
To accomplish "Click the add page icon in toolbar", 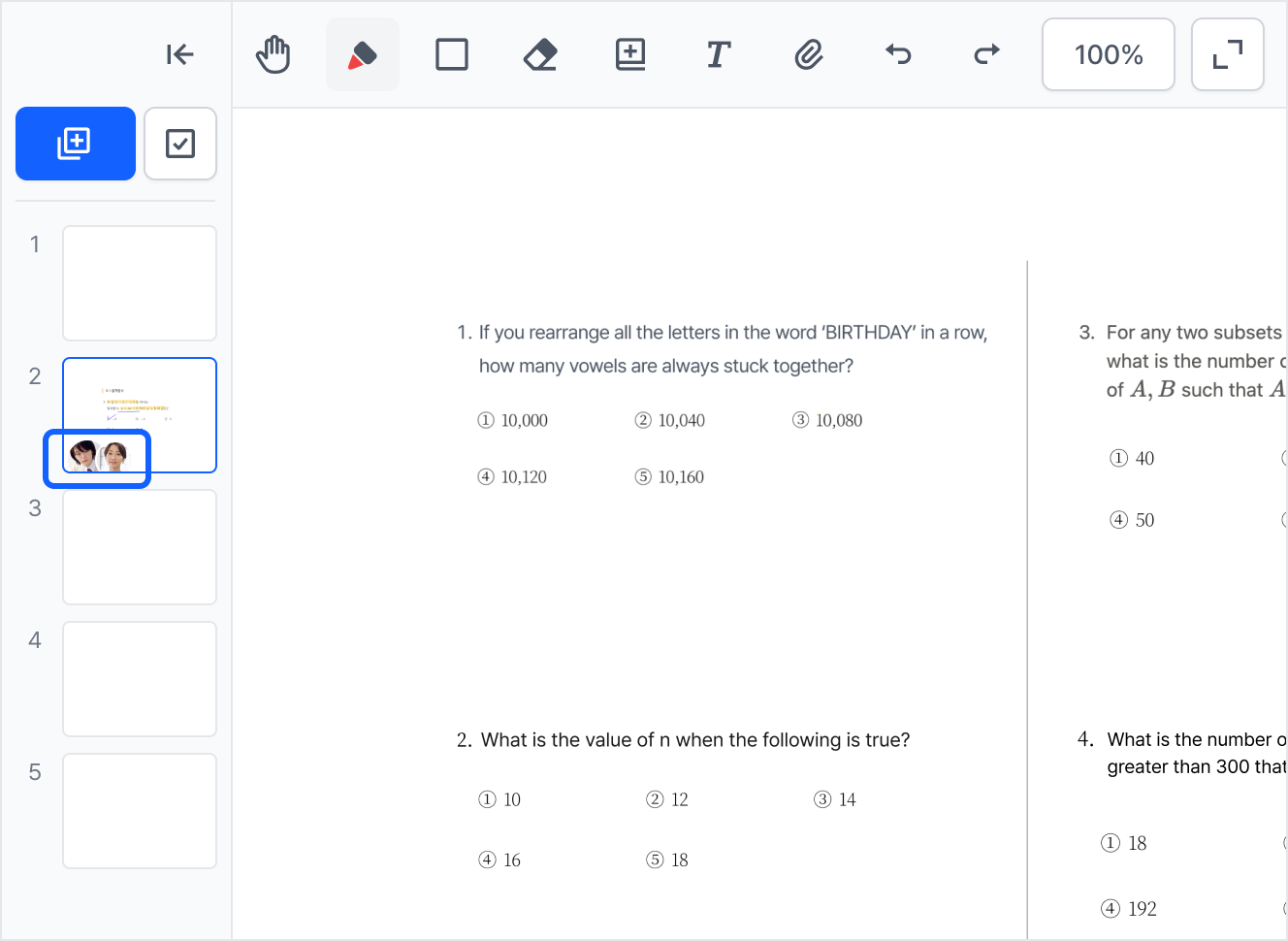I will click(x=630, y=54).
